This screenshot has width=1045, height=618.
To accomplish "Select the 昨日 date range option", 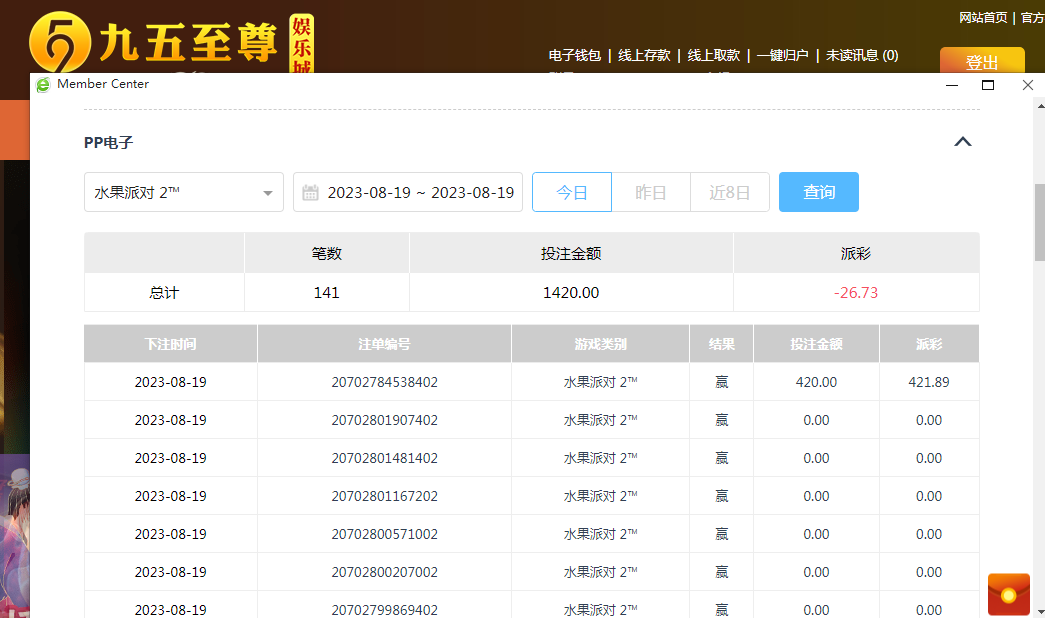I will [x=650, y=193].
